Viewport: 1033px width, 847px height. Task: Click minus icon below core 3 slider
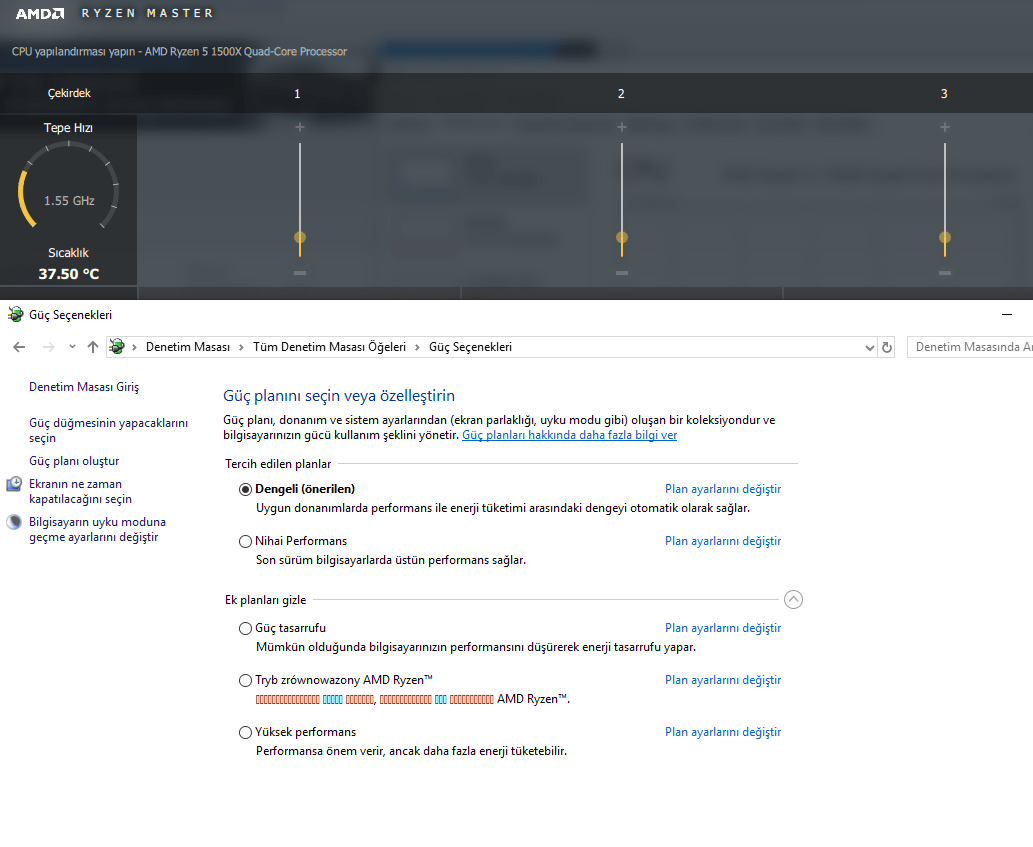pyautogui.click(x=945, y=273)
